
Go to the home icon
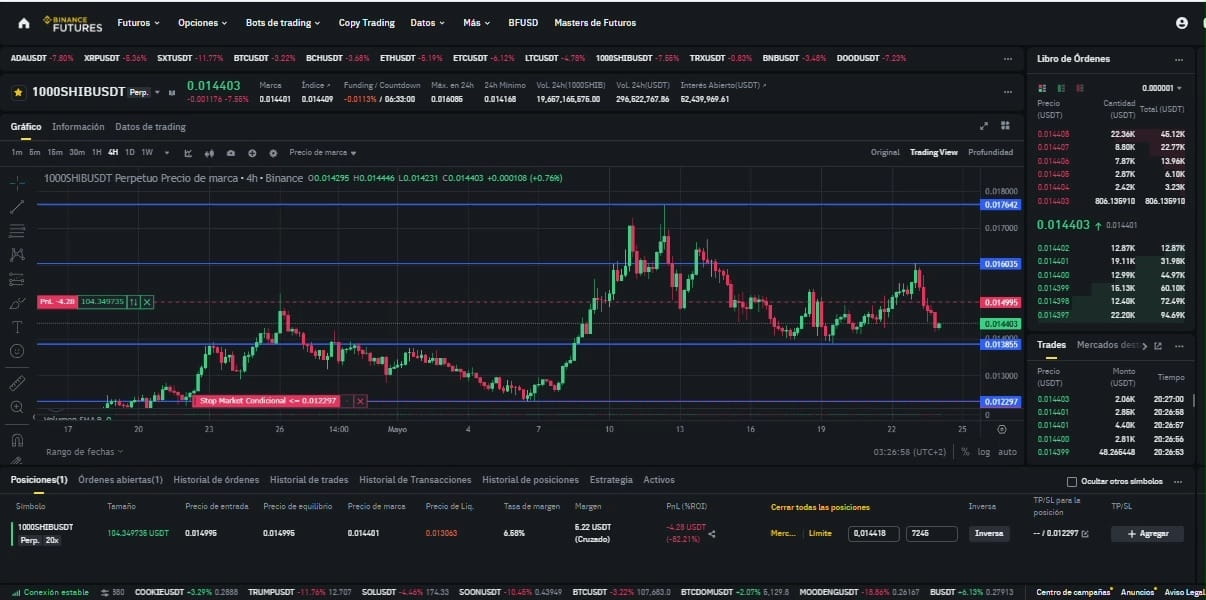(24, 23)
